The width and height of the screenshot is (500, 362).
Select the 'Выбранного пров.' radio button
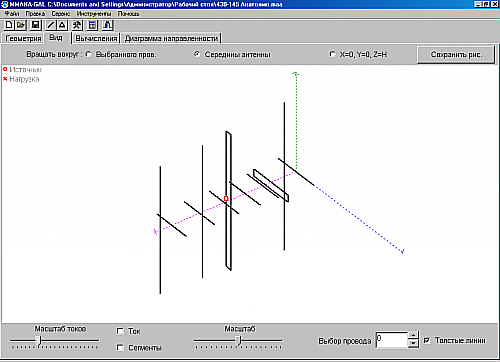[x=88, y=54]
